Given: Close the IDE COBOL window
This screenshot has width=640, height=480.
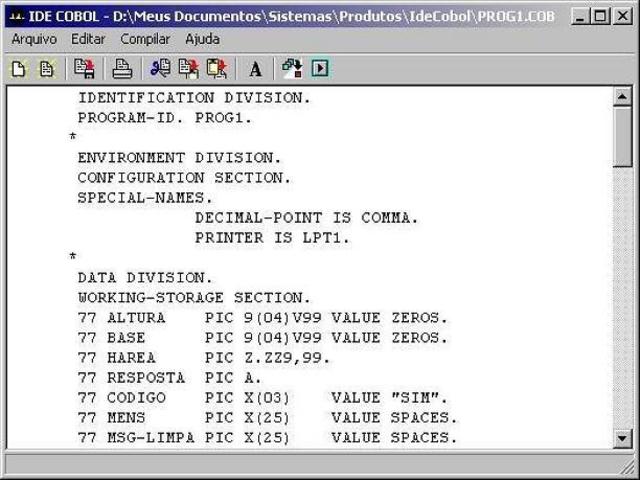Looking at the screenshot, I should pyautogui.click(x=622, y=16).
